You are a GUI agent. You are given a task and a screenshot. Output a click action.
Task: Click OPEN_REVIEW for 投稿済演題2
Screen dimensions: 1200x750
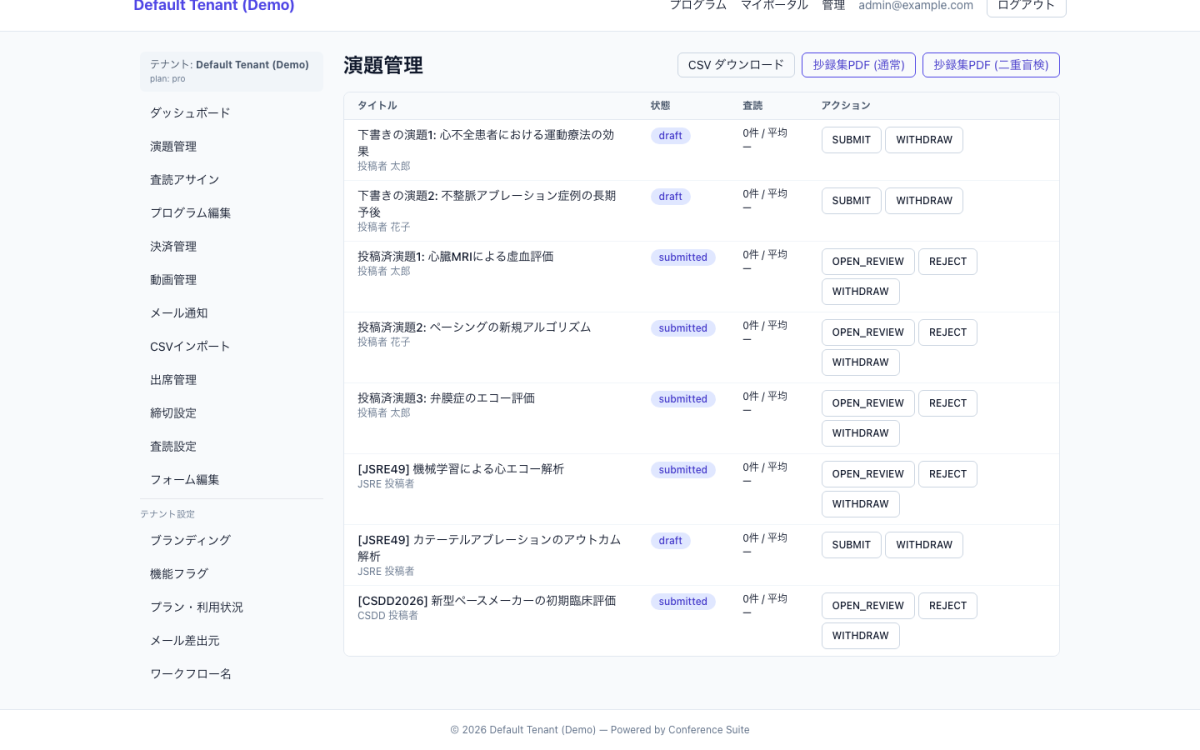pos(868,333)
